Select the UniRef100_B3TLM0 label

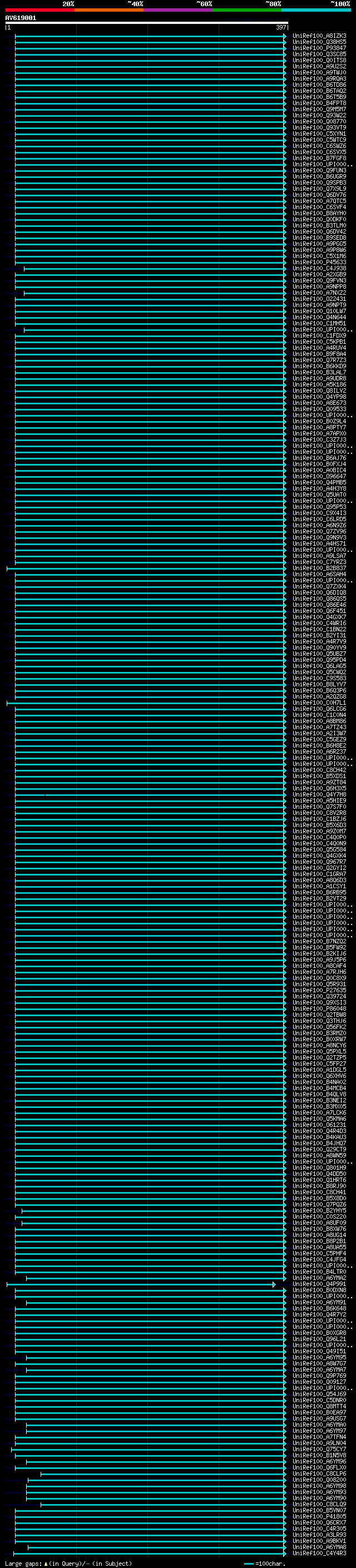[x=319, y=226]
